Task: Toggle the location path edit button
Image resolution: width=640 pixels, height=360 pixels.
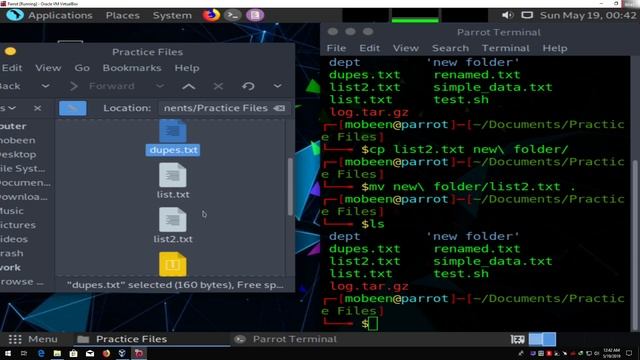Action: click(x=73, y=108)
